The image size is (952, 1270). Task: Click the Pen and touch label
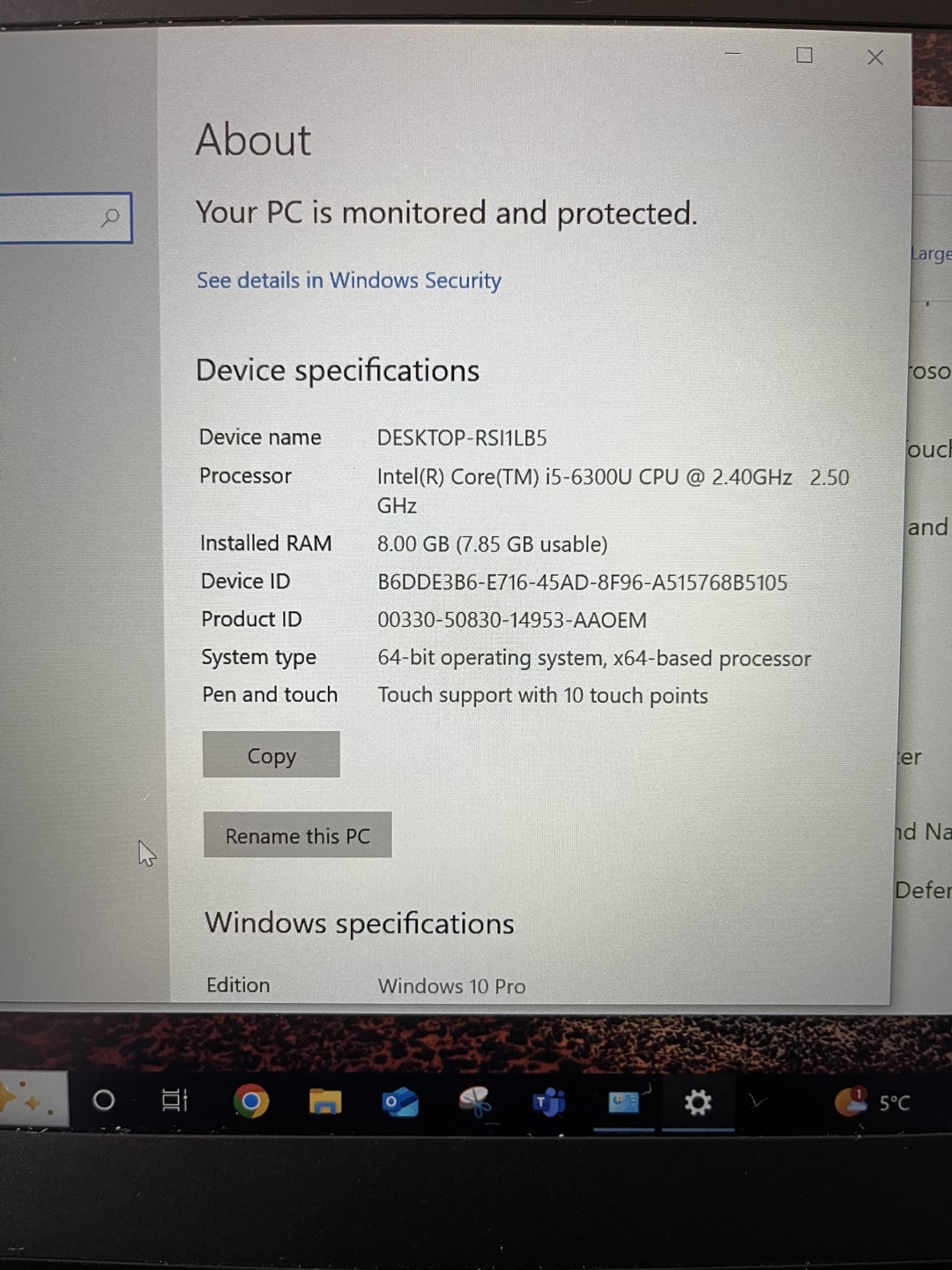(270, 695)
